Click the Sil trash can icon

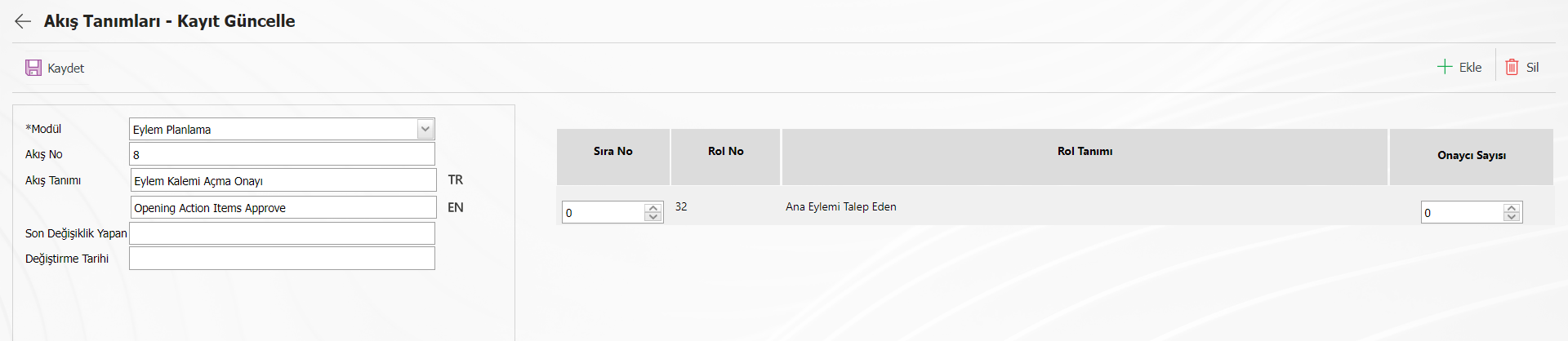click(x=1512, y=67)
